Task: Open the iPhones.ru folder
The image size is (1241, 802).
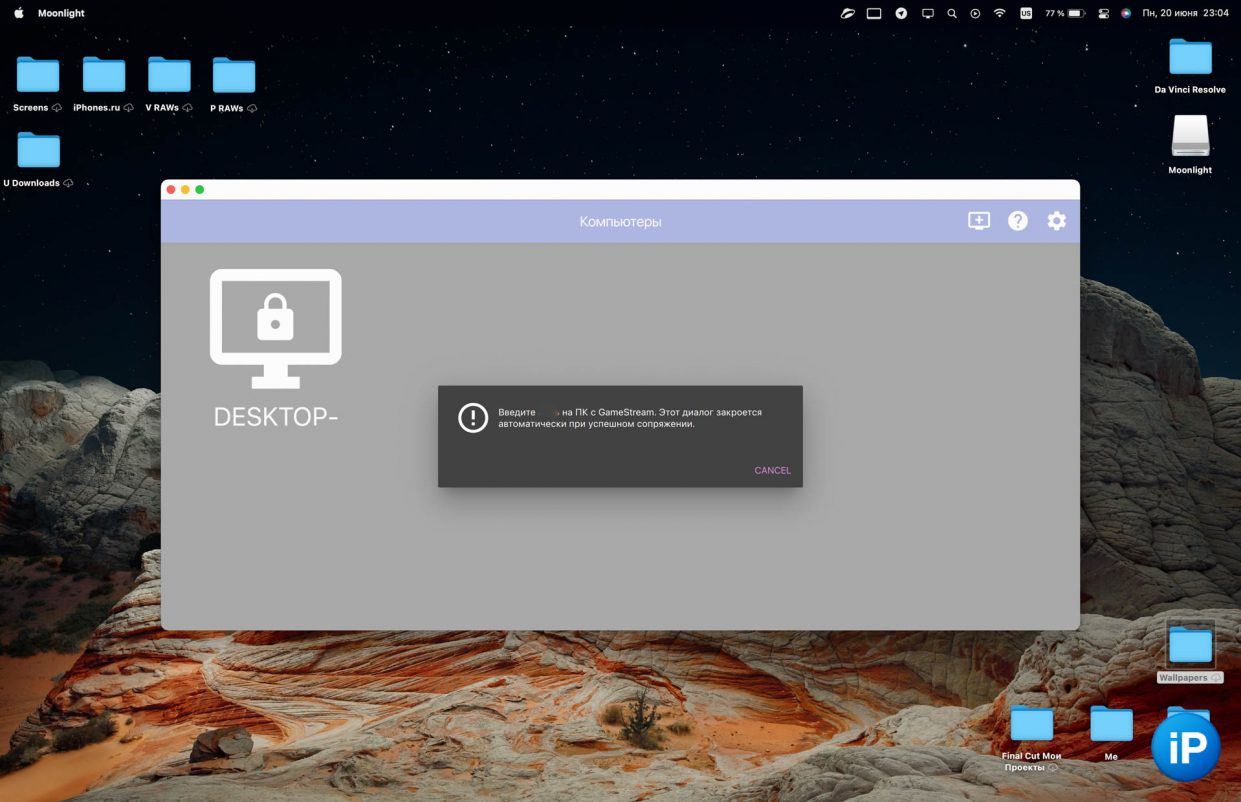Action: pyautogui.click(x=104, y=75)
